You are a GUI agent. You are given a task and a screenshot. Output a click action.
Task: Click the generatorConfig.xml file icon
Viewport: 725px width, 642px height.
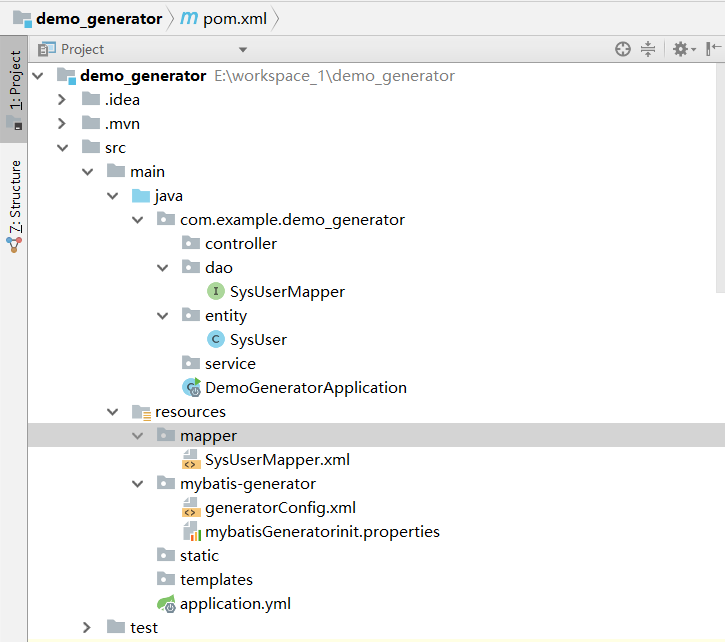[191, 508]
